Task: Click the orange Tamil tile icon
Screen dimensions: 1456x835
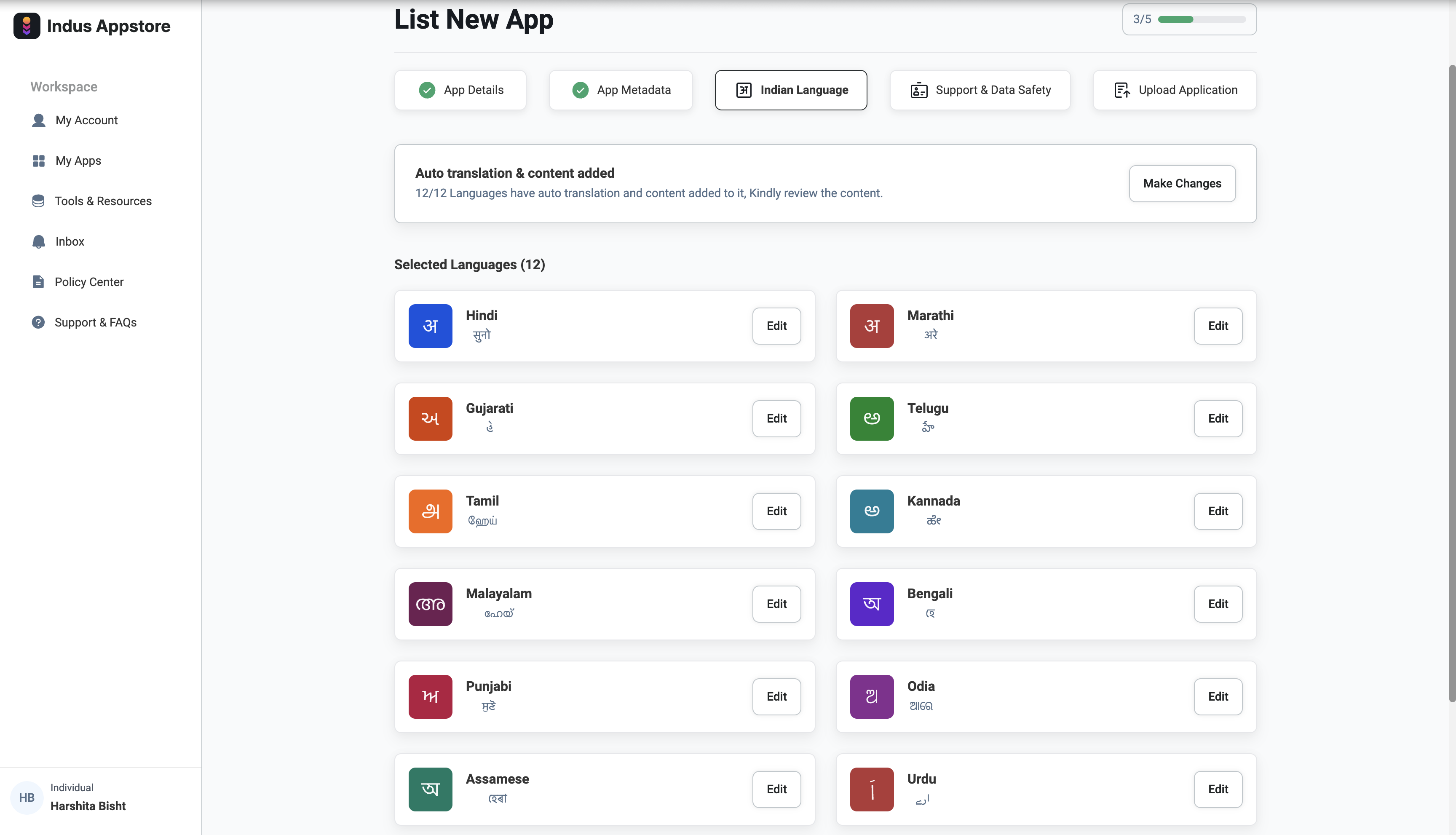Action: (430, 511)
